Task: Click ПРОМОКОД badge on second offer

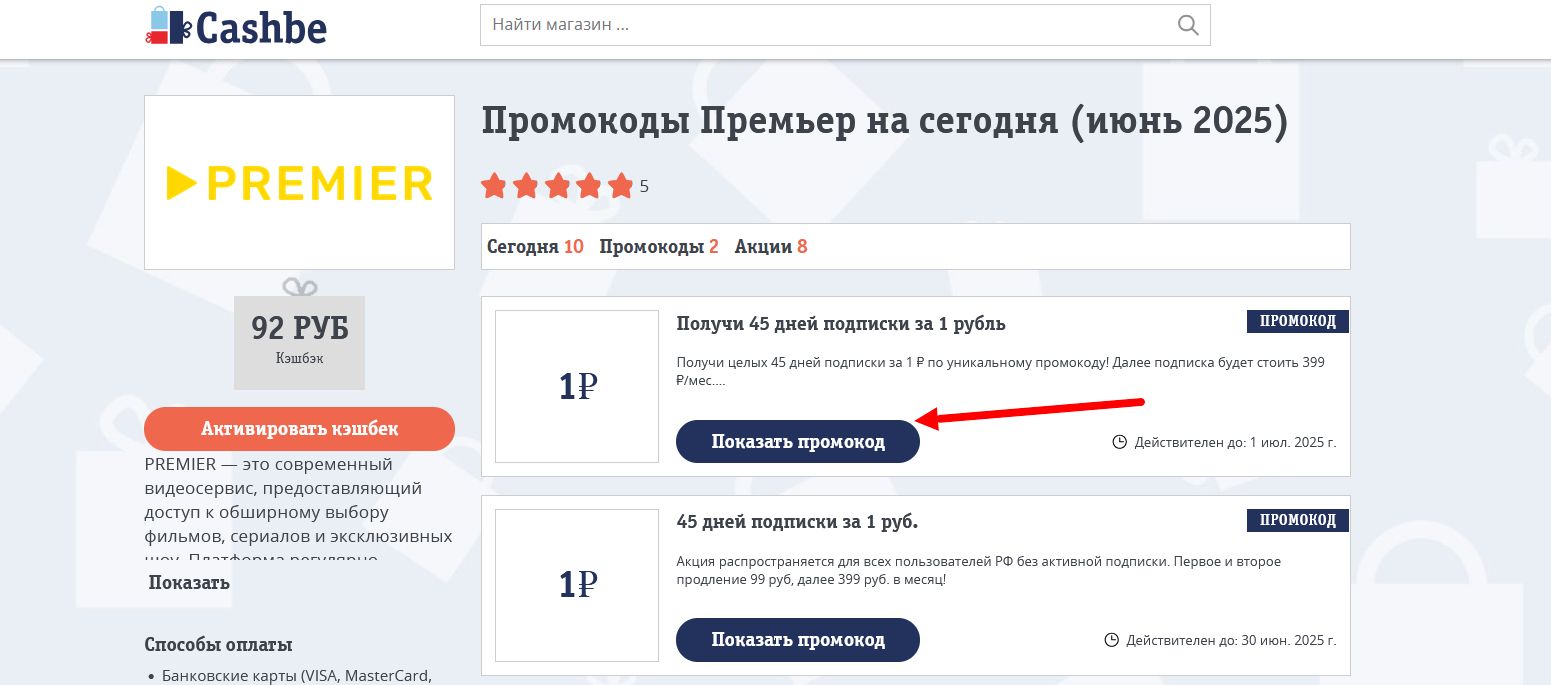Action: (x=1298, y=520)
